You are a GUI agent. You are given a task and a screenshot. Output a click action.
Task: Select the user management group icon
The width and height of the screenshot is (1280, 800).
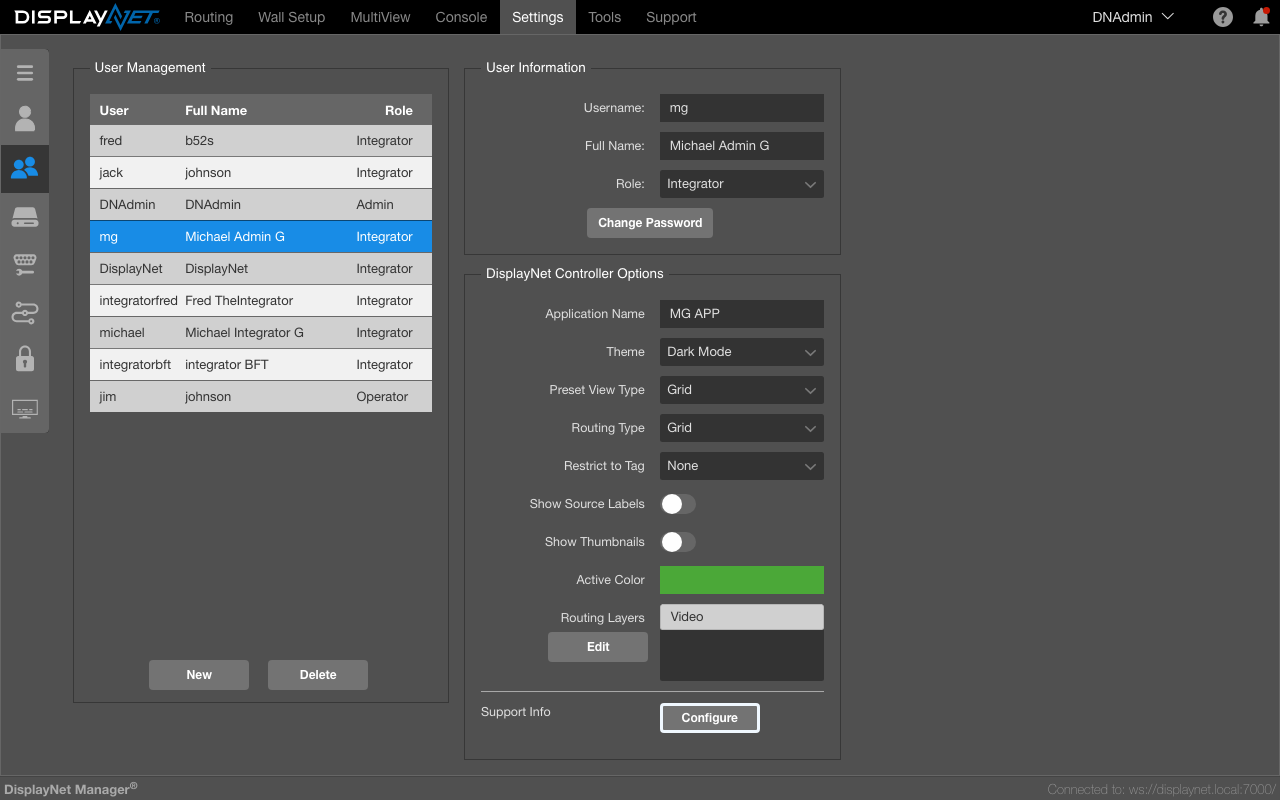point(24,168)
